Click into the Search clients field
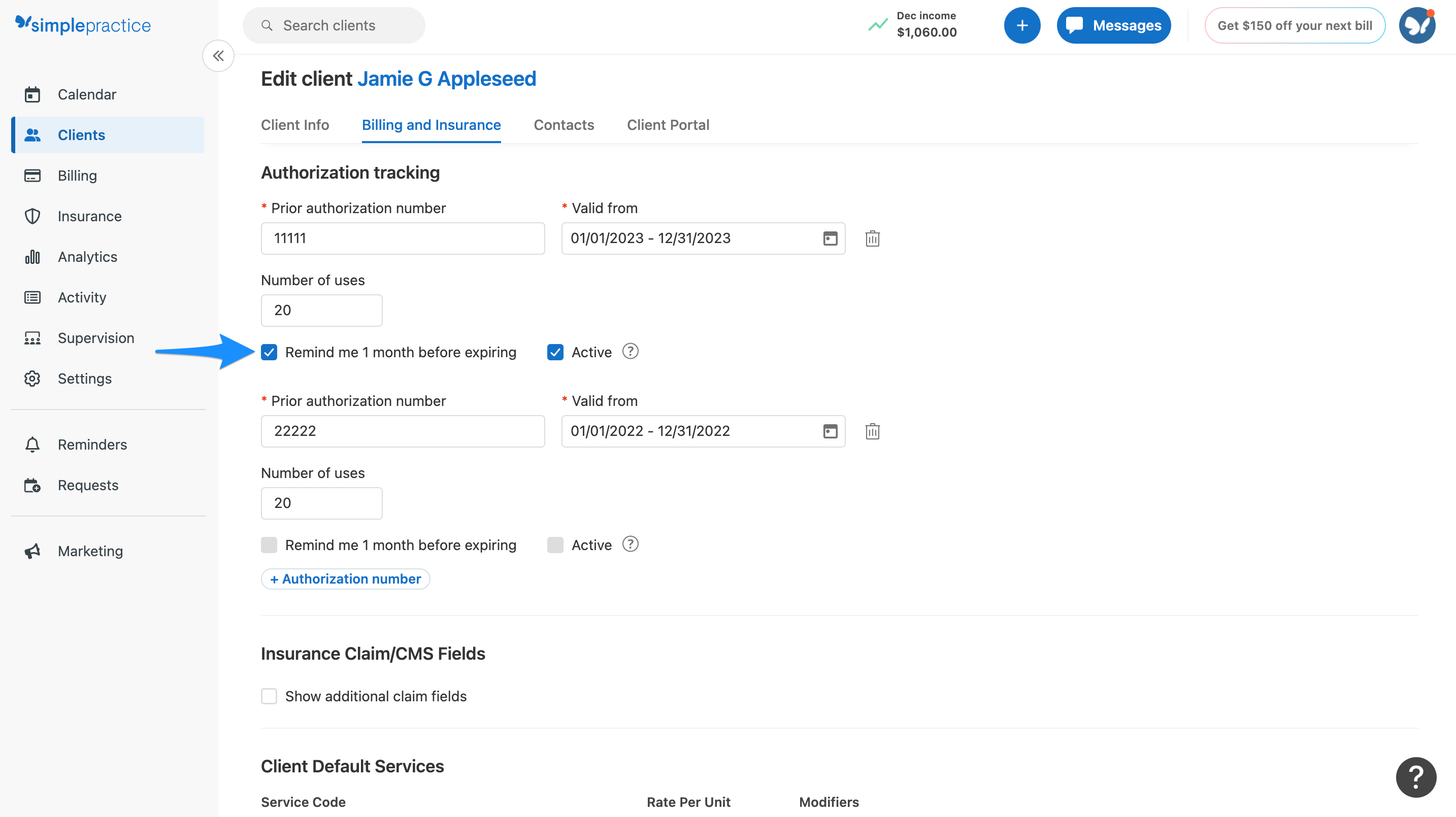The image size is (1456, 817). point(334,25)
